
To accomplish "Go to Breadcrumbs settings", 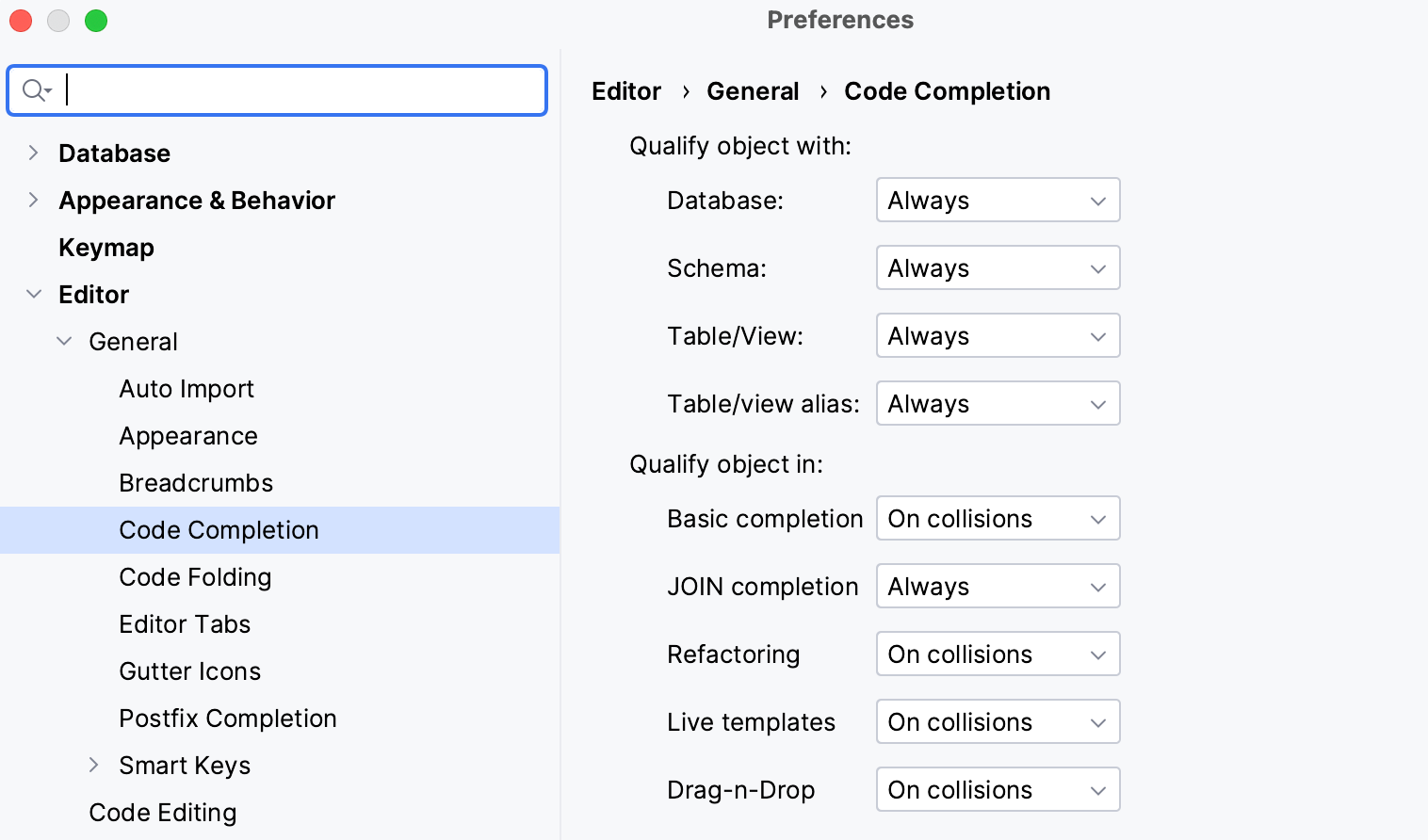I will [196, 483].
